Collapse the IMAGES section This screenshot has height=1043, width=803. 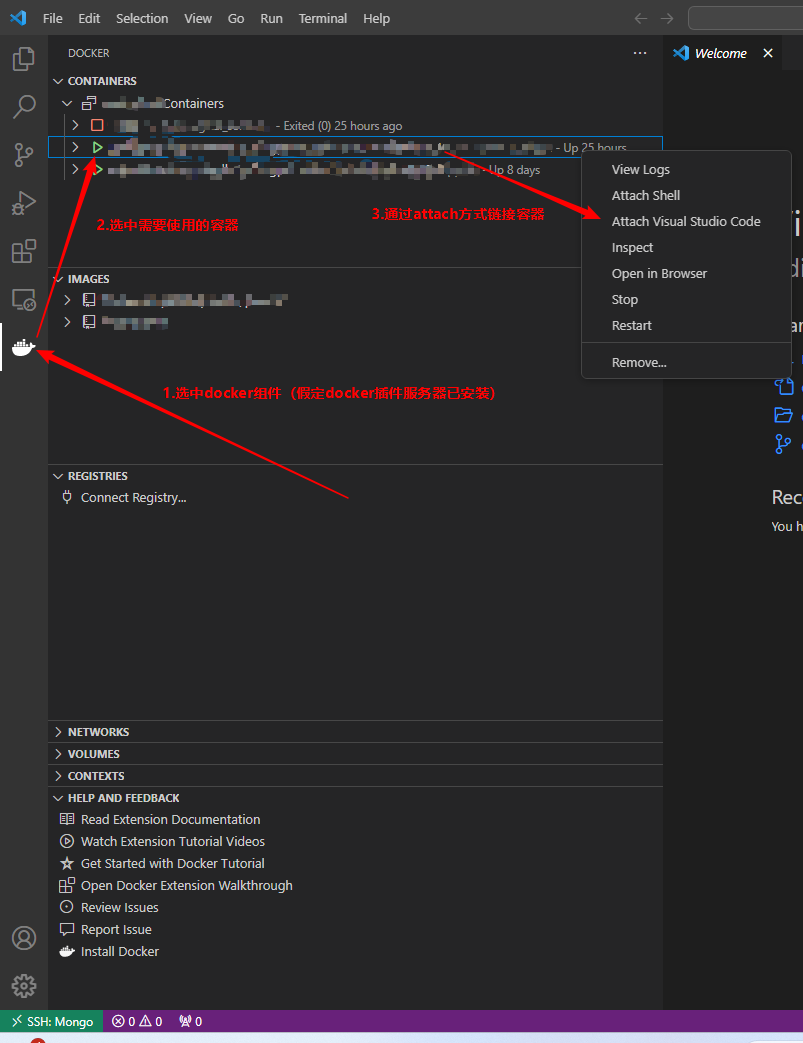tap(59, 279)
